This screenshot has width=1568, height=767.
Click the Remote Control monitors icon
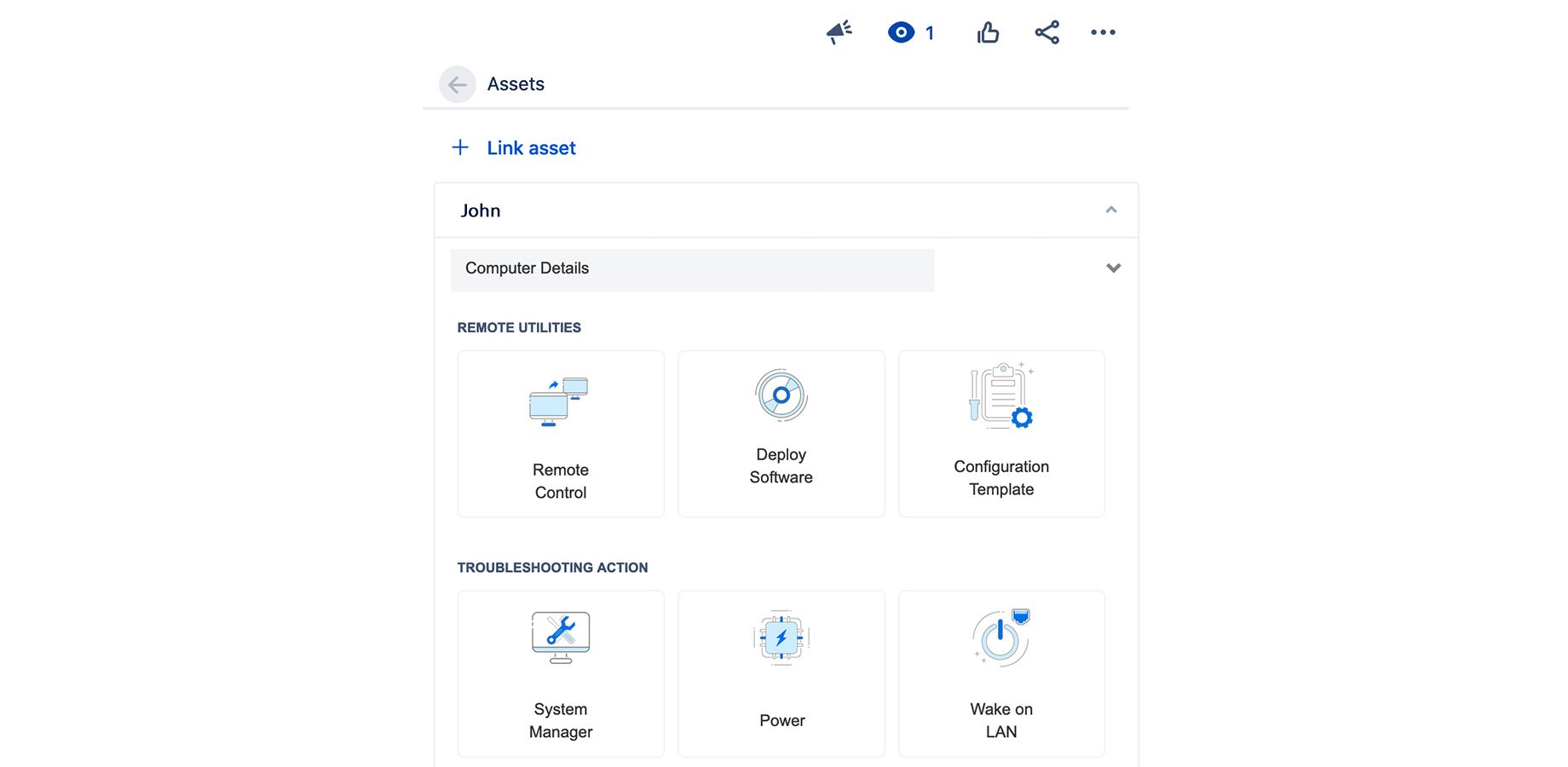[x=559, y=401]
